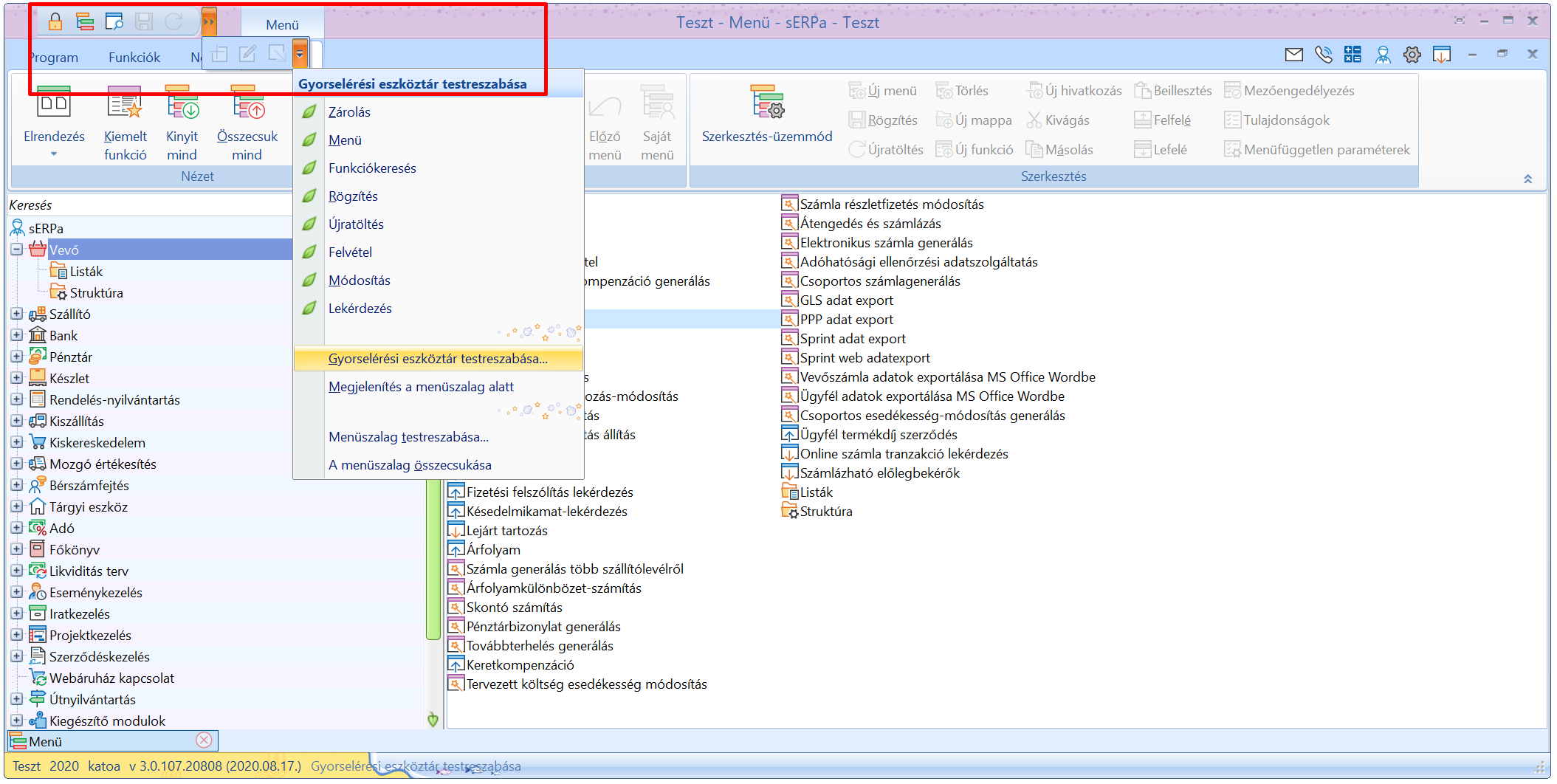Click the grid tiles icon in the header
Screen dimensions: 1557x784
(x=1353, y=54)
